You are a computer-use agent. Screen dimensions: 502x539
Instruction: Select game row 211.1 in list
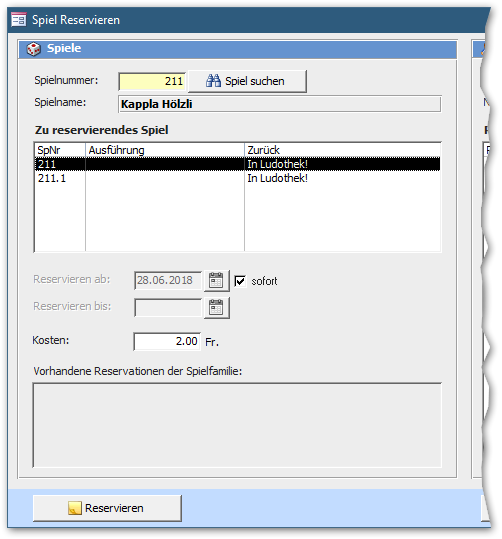click(237, 178)
